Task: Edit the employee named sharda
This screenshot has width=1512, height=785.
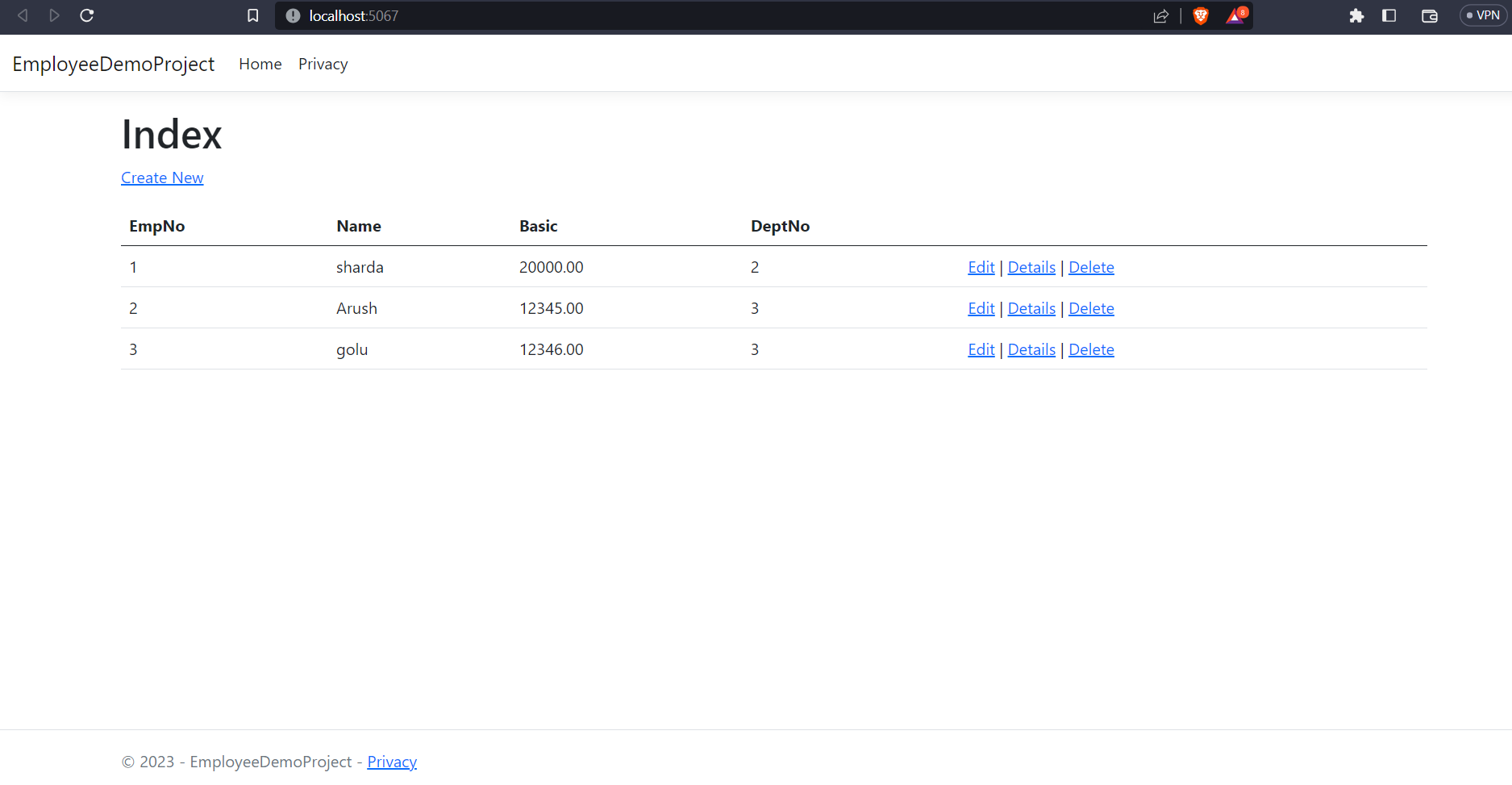Action: (x=981, y=267)
